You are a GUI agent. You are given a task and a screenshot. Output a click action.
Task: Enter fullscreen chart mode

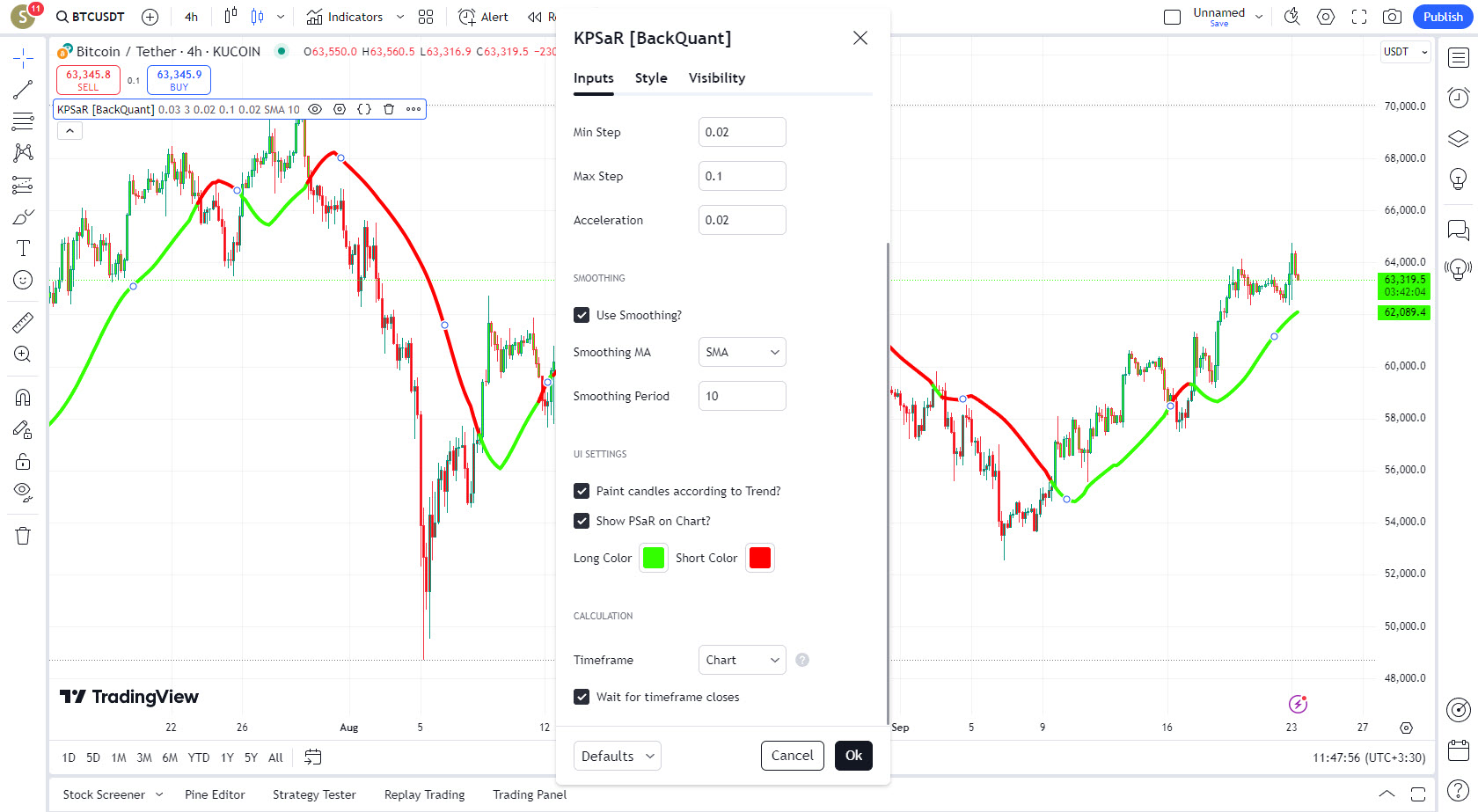pos(1359,17)
